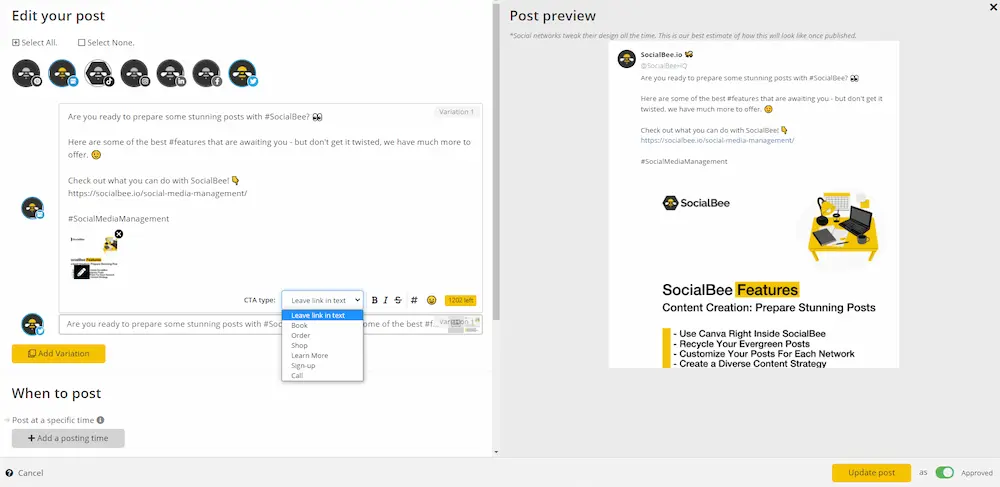Select the LinkedIn profile avatar
Viewport: 1000px width, 487px height.
(170, 73)
